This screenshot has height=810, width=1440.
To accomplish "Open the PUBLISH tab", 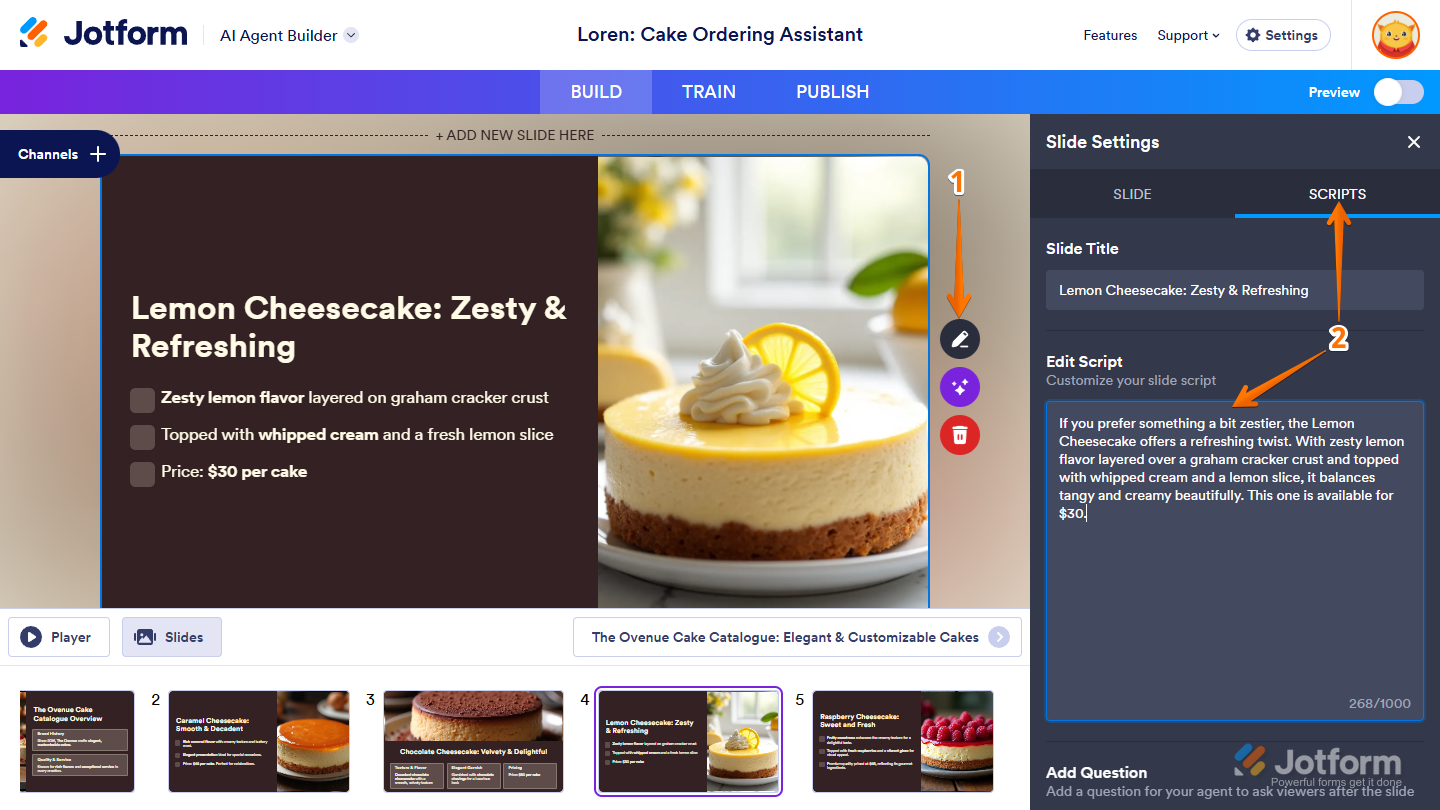I will tap(832, 92).
